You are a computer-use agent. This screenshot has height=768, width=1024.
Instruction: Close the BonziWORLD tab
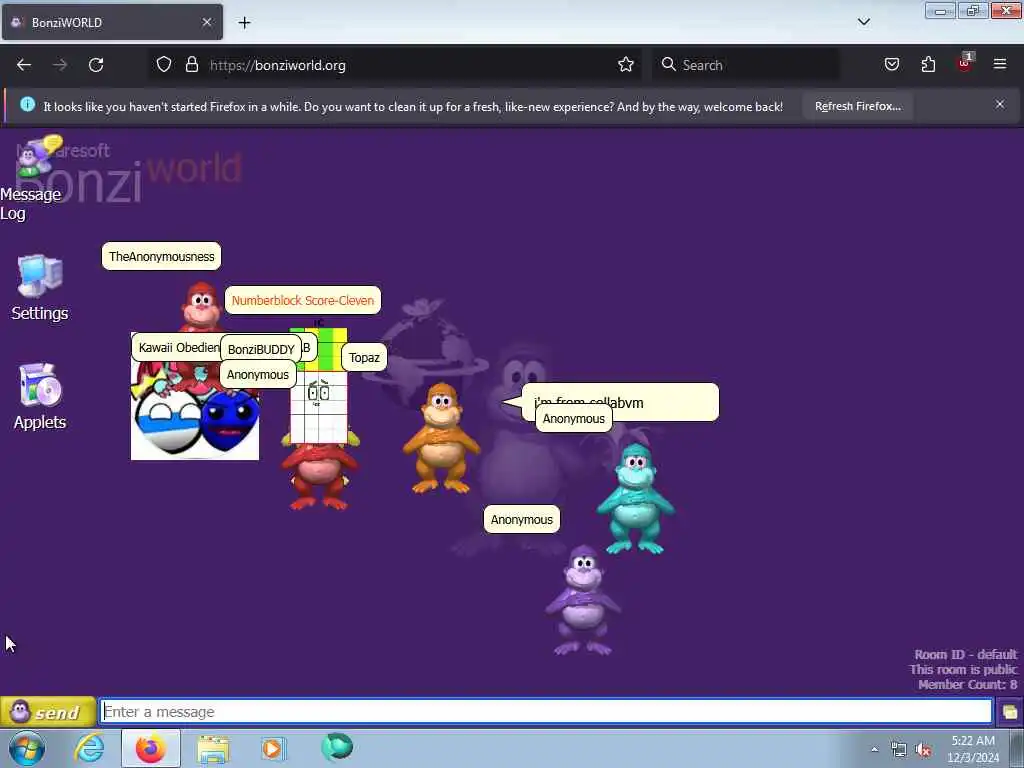[206, 22]
